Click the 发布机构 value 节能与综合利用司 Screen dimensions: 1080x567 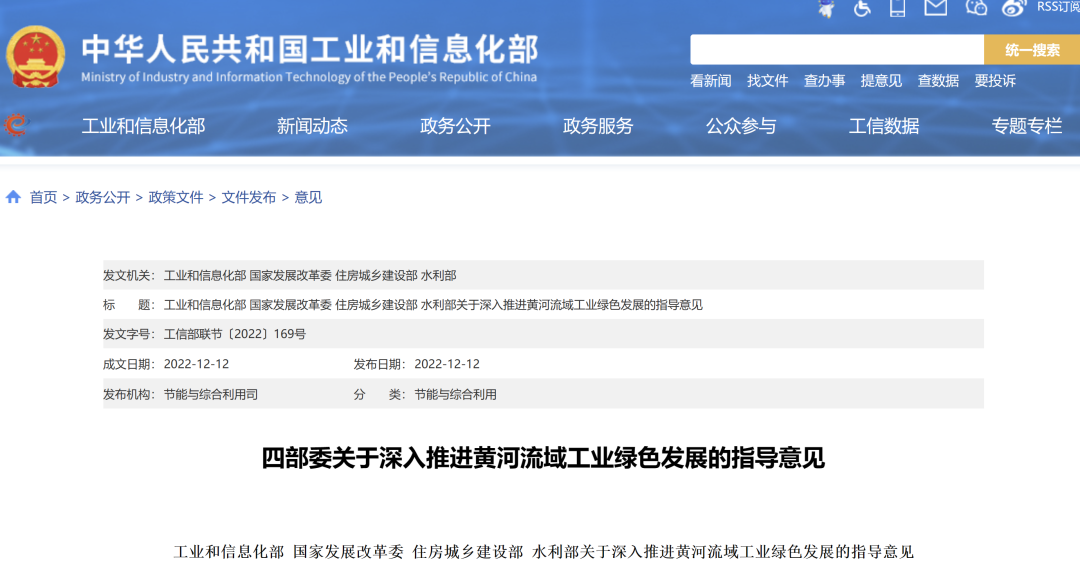211,395
